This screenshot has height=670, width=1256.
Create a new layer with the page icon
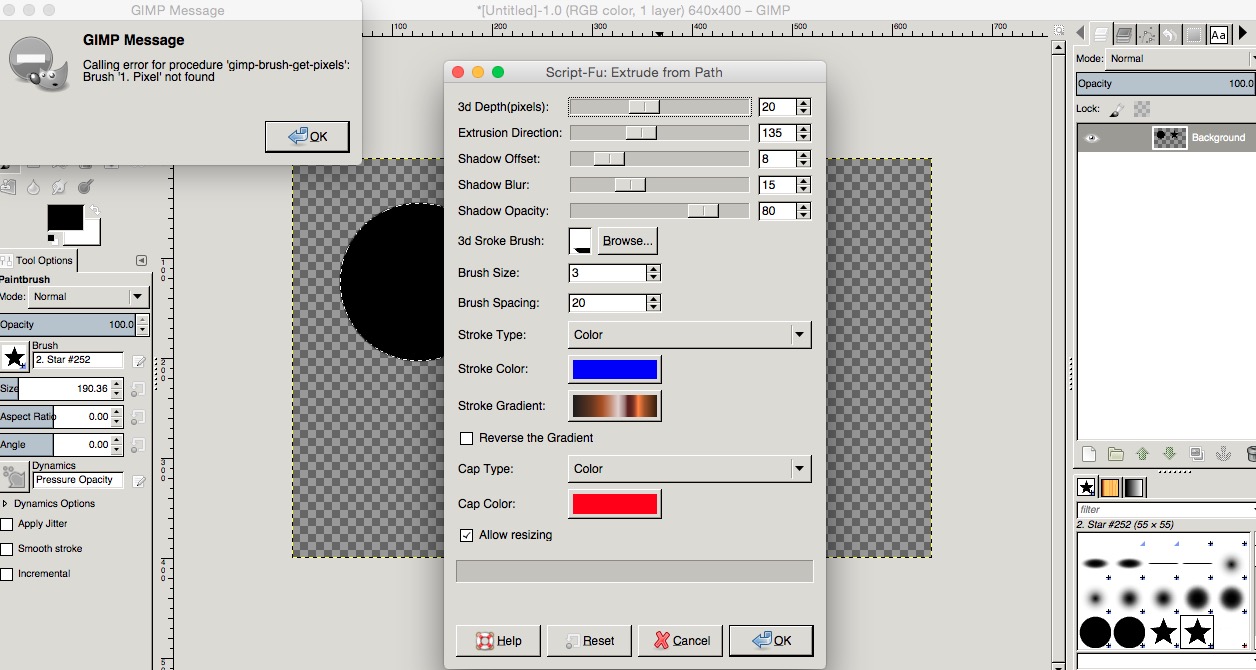[x=1090, y=453]
